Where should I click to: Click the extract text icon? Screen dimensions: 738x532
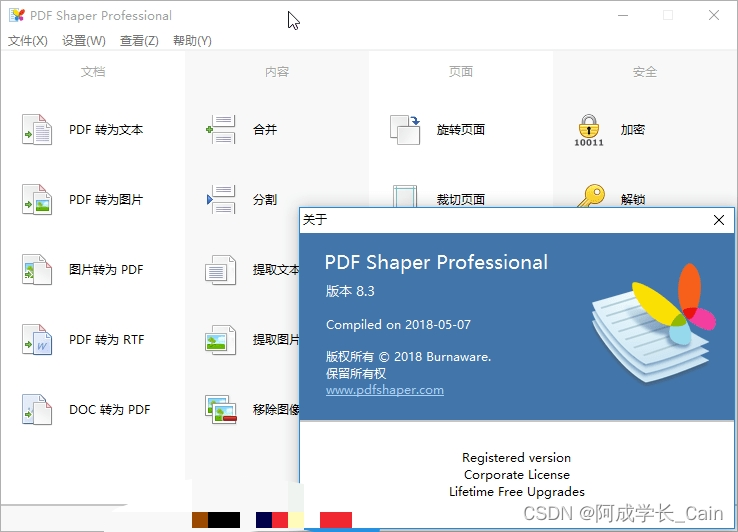coord(221,270)
